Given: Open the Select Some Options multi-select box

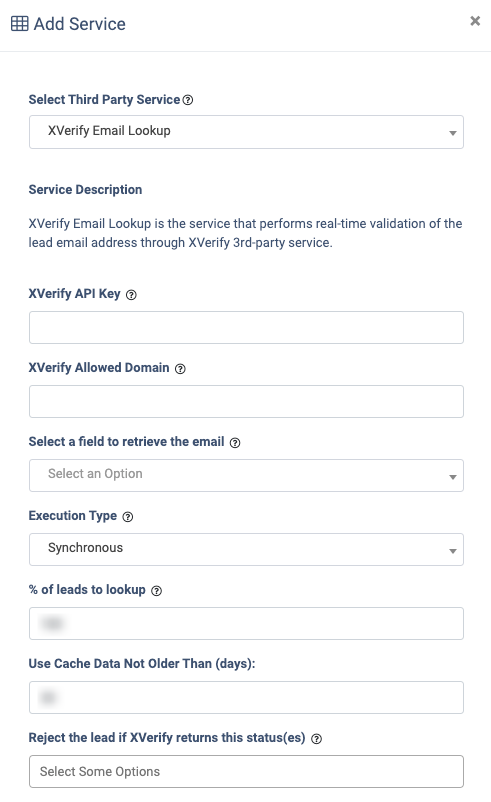Looking at the screenshot, I should click(246, 771).
